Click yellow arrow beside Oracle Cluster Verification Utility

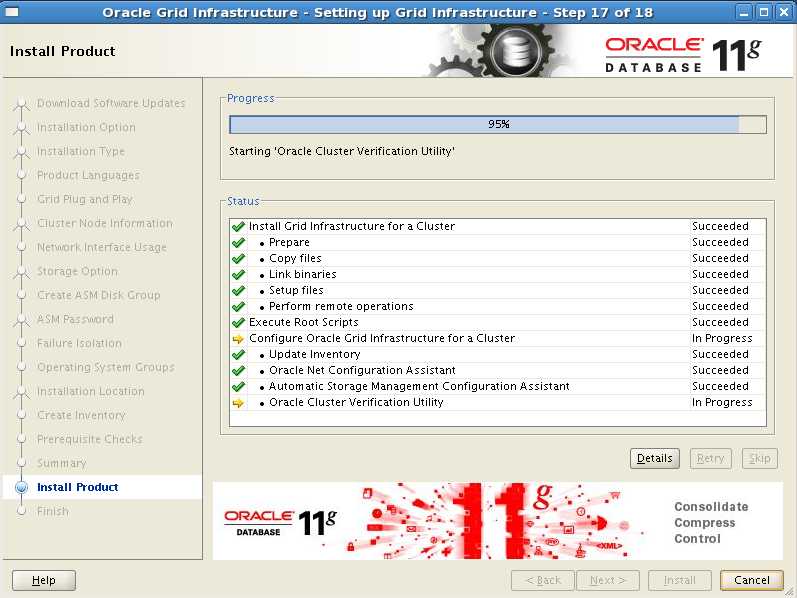tap(238, 403)
